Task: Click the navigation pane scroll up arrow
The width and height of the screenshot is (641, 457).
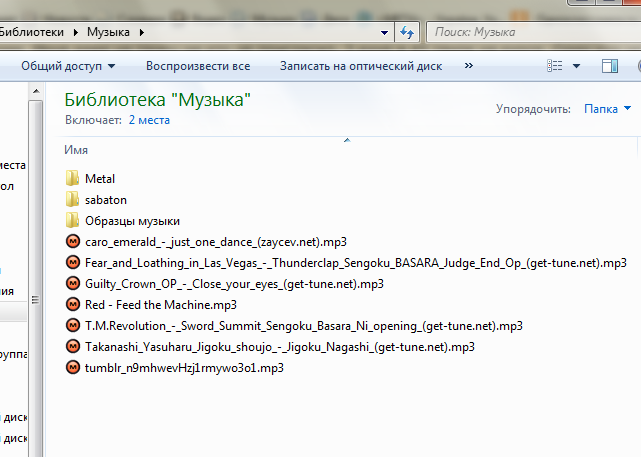Action: [36, 91]
